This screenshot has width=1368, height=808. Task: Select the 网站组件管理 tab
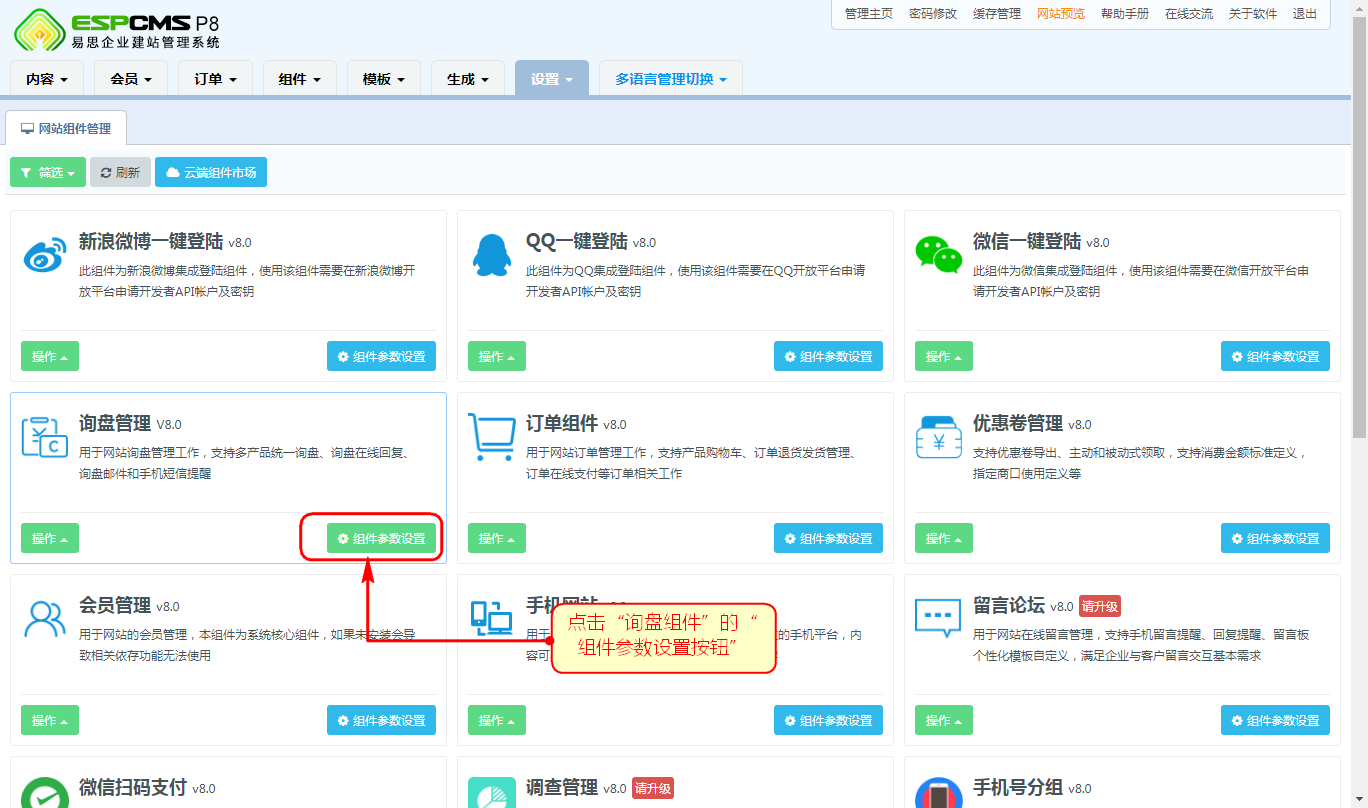pos(66,129)
